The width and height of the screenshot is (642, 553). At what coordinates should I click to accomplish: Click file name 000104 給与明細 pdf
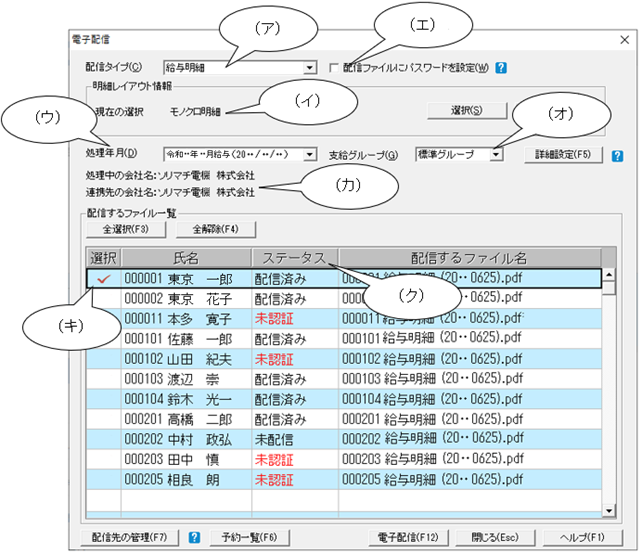click(432, 399)
